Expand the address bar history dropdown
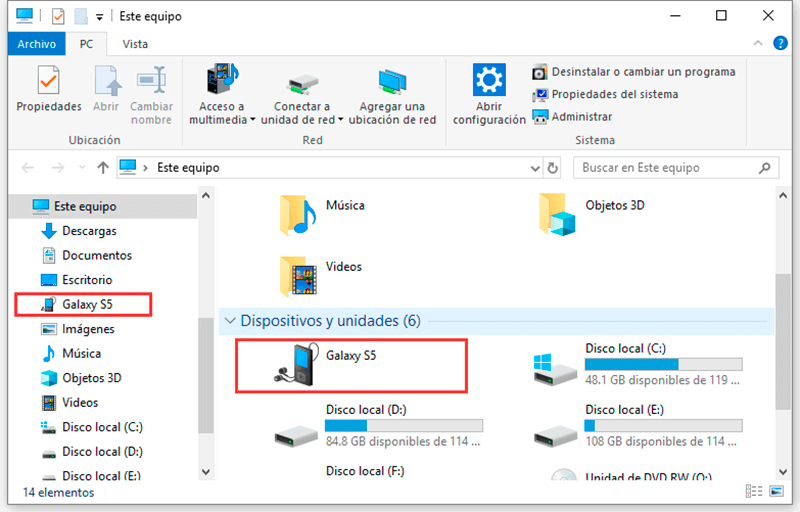The width and height of the screenshot is (800, 512). [x=535, y=168]
